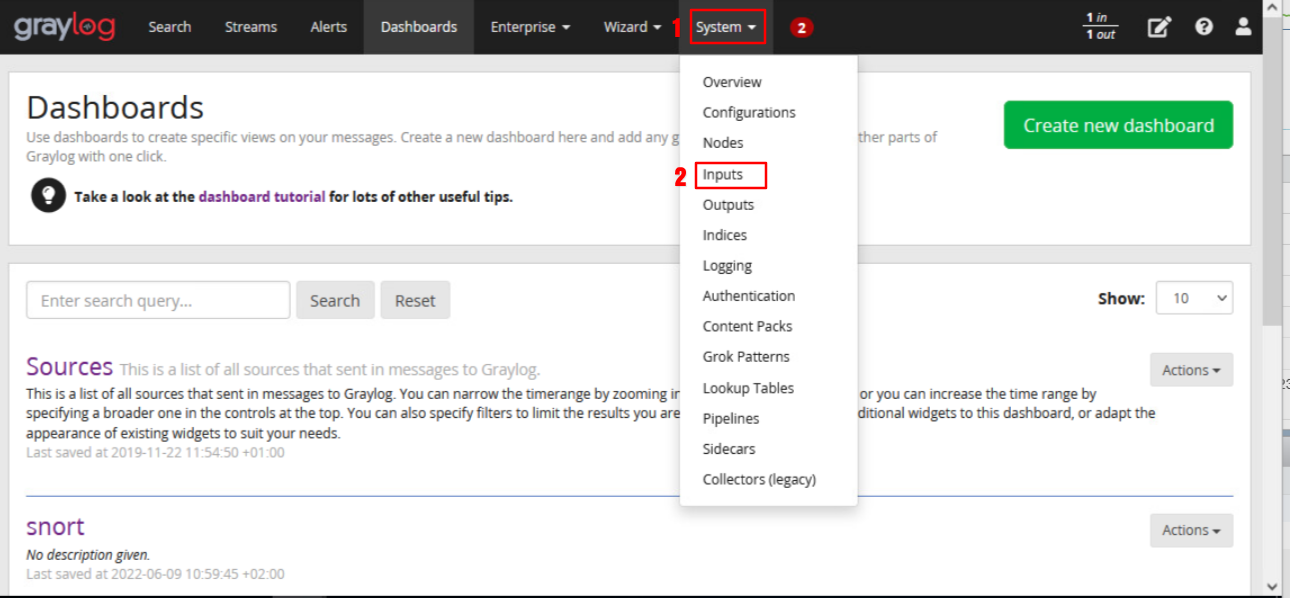The width and height of the screenshot is (1290, 598).
Task: Open the help question mark icon
Action: [1204, 27]
